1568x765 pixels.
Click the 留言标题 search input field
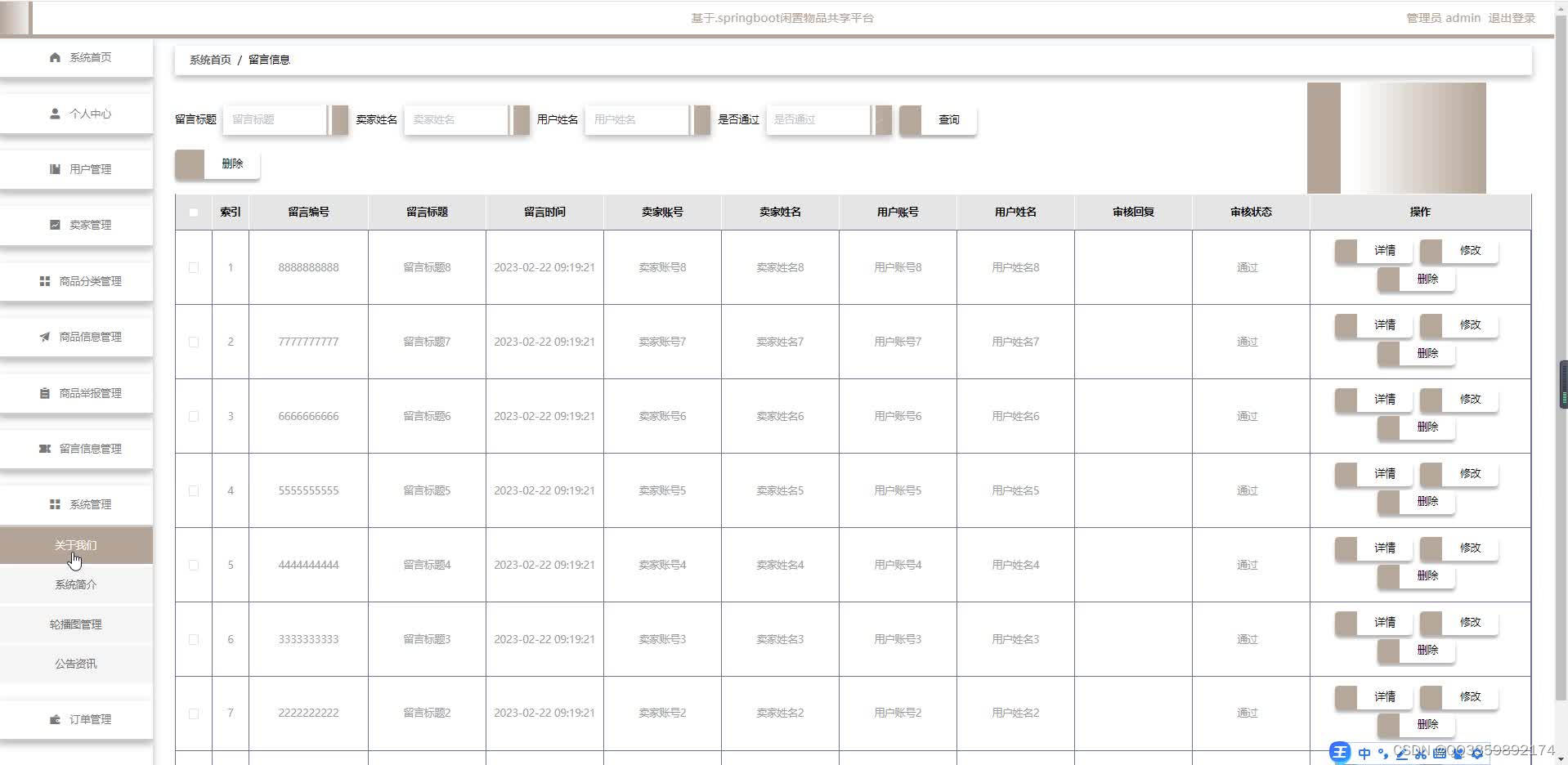click(x=284, y=119)
